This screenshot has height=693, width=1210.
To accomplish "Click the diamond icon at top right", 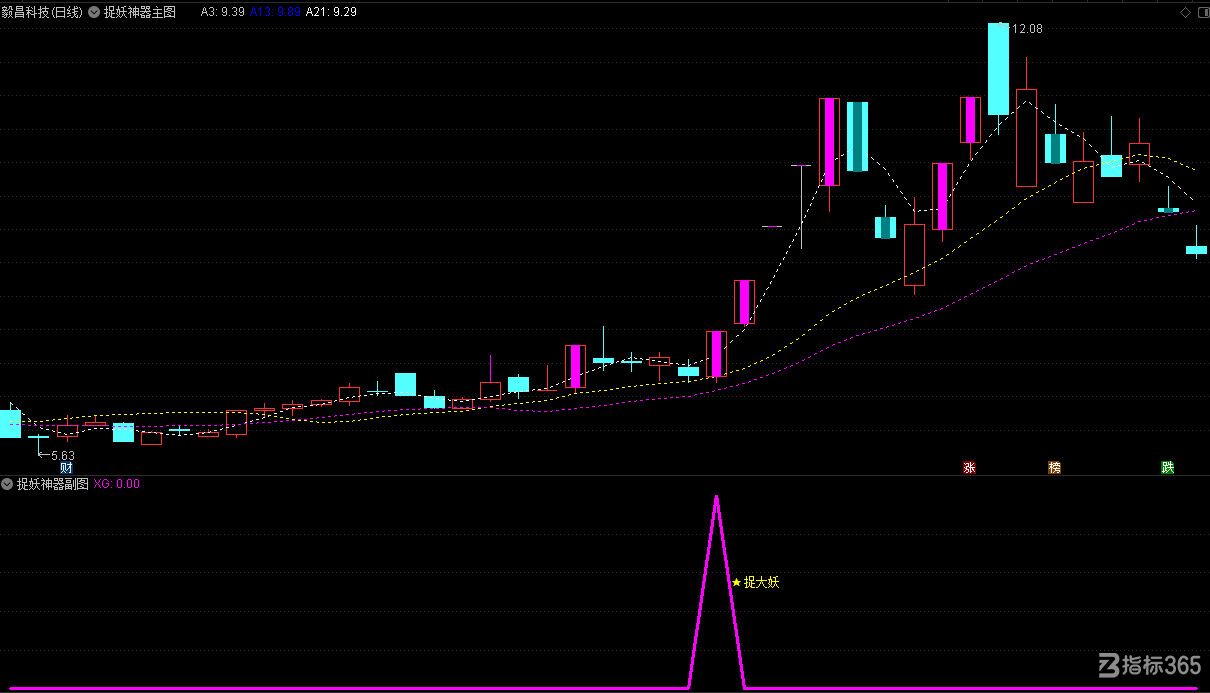I will 1186,12.
